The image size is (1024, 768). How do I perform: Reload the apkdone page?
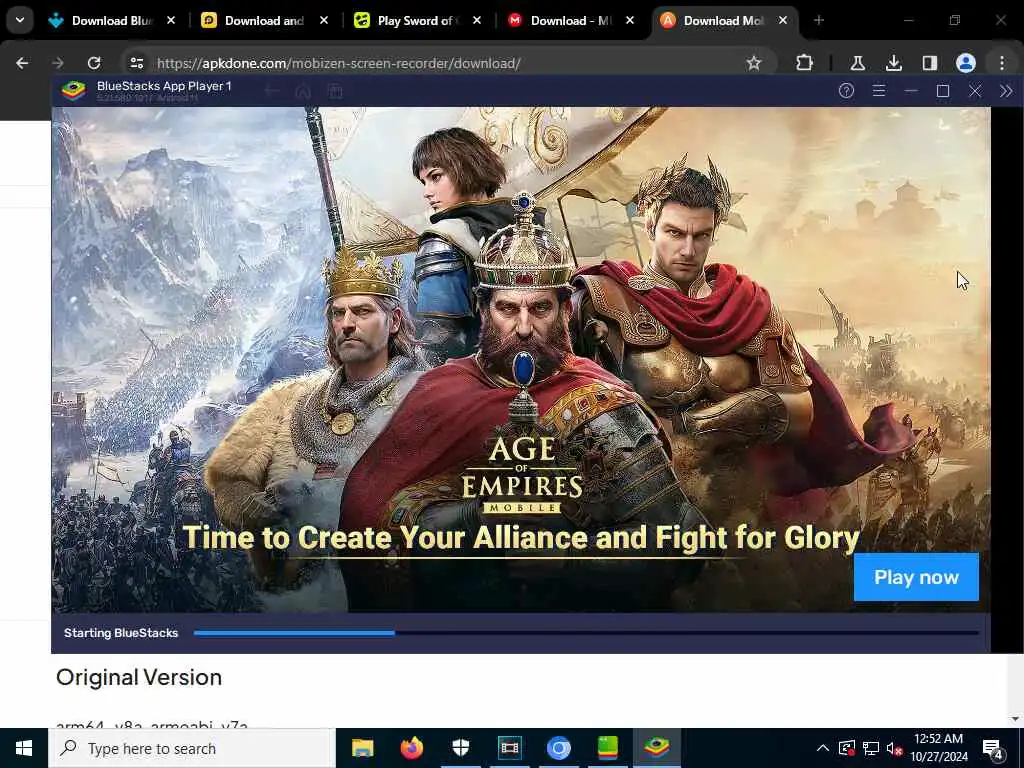click(94, 63)
